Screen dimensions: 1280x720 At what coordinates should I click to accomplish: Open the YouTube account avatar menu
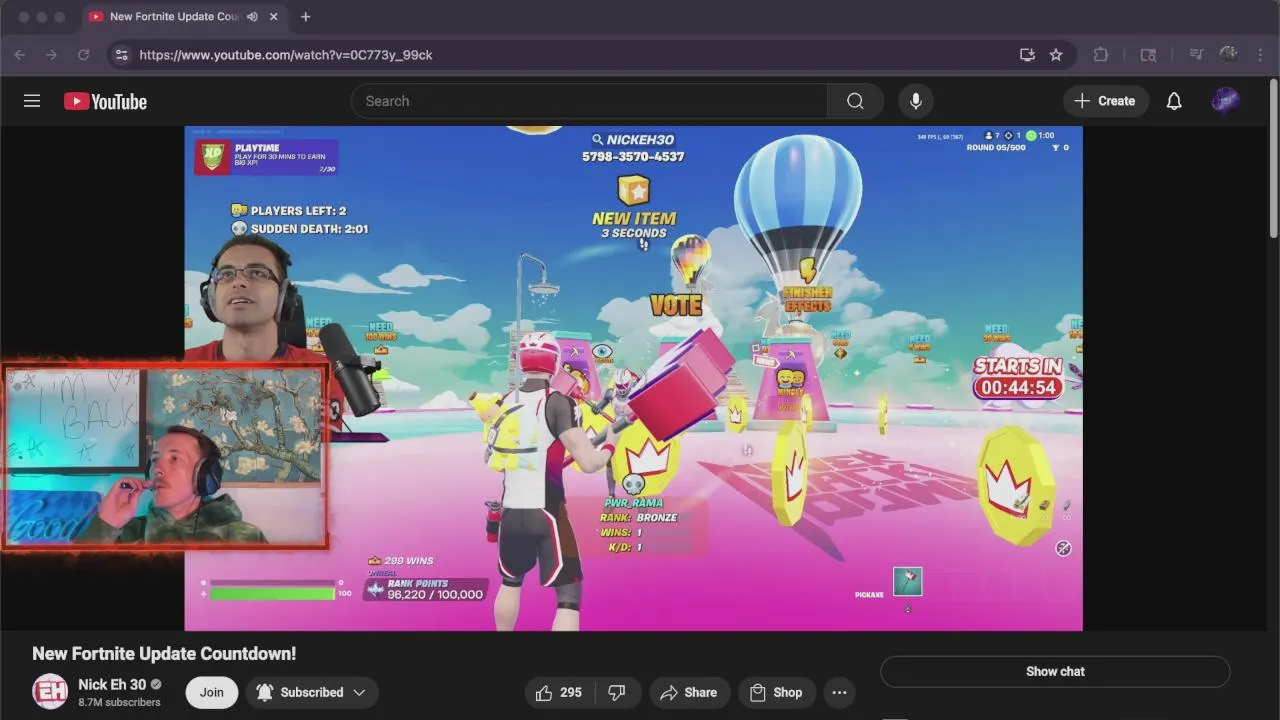pyautogui.click(x=1225, y=101)
